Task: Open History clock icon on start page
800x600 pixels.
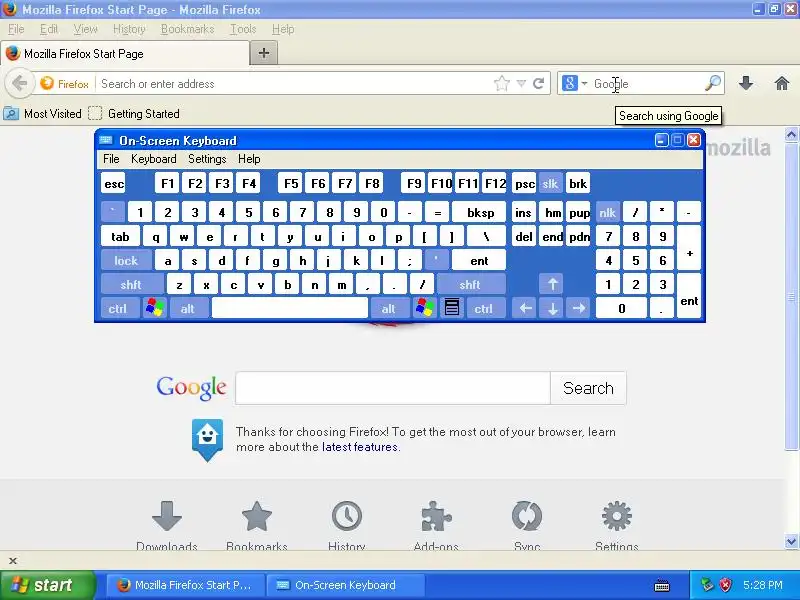Action: tap(347, 517)
